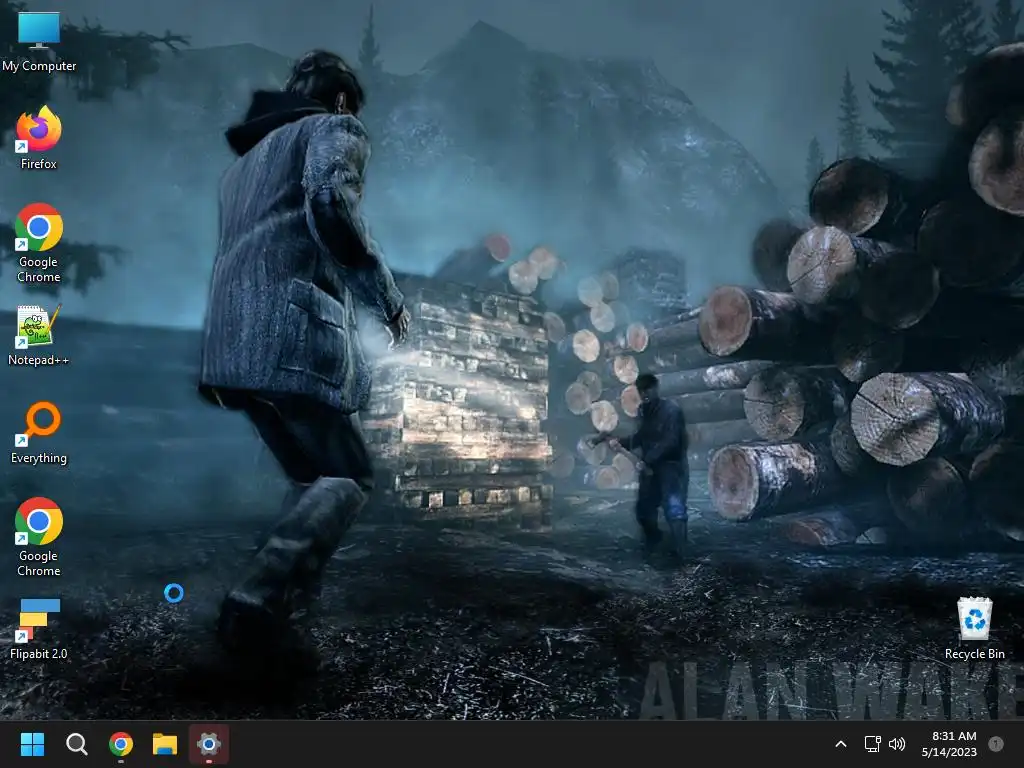
Task: Open the clock showing 8:31 AM
Action: coord(949,744)
